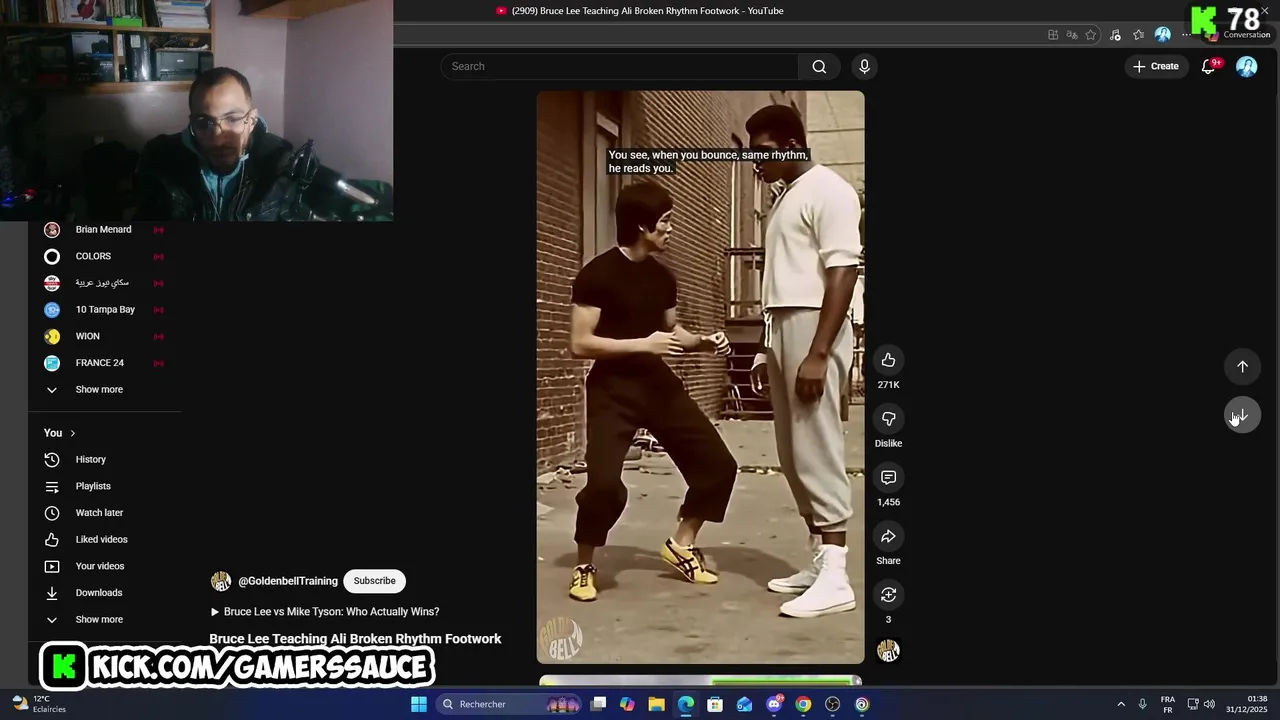Click the search magnifier button
1280x720 pixels.
coord(819,67)
